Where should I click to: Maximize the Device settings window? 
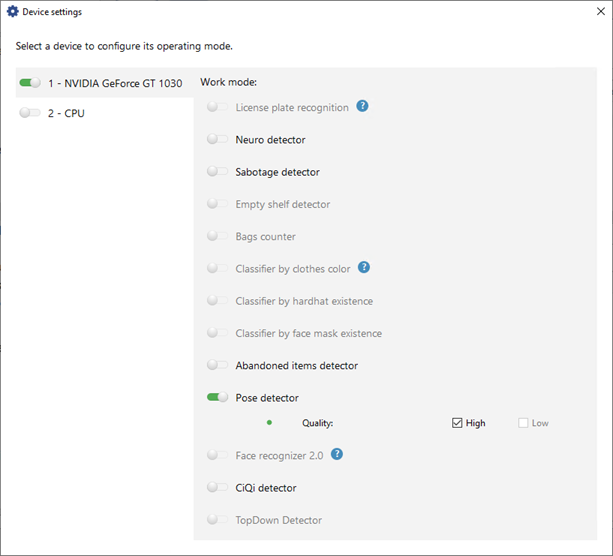click(x=543, y=12)
